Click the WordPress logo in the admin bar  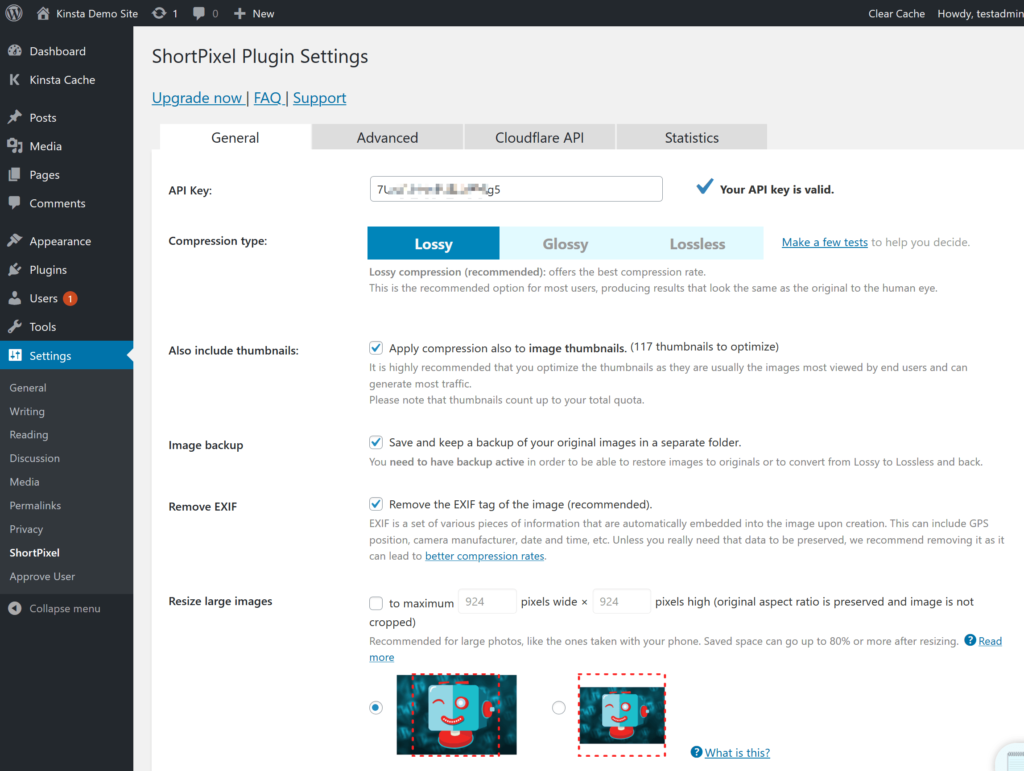[x=12, y=13]
